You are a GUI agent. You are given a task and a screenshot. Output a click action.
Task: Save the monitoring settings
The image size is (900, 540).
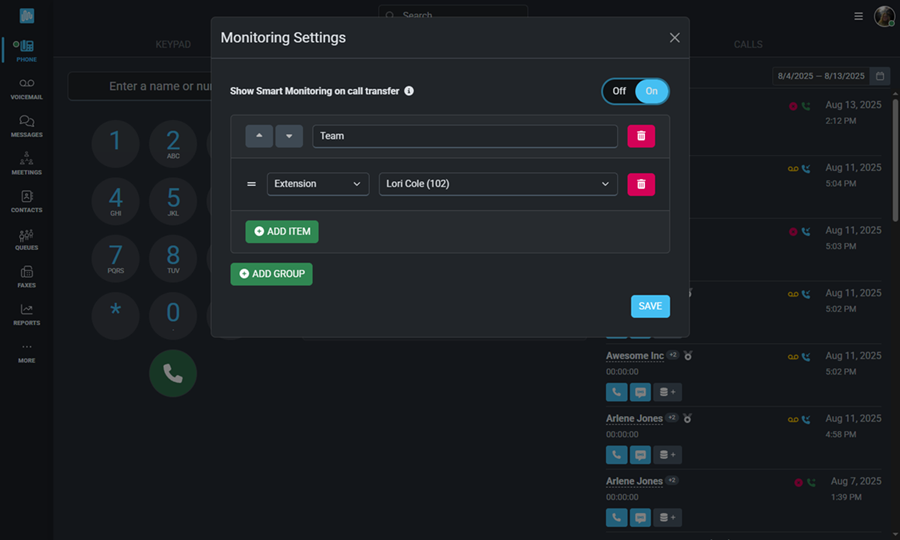coord(650,306)
